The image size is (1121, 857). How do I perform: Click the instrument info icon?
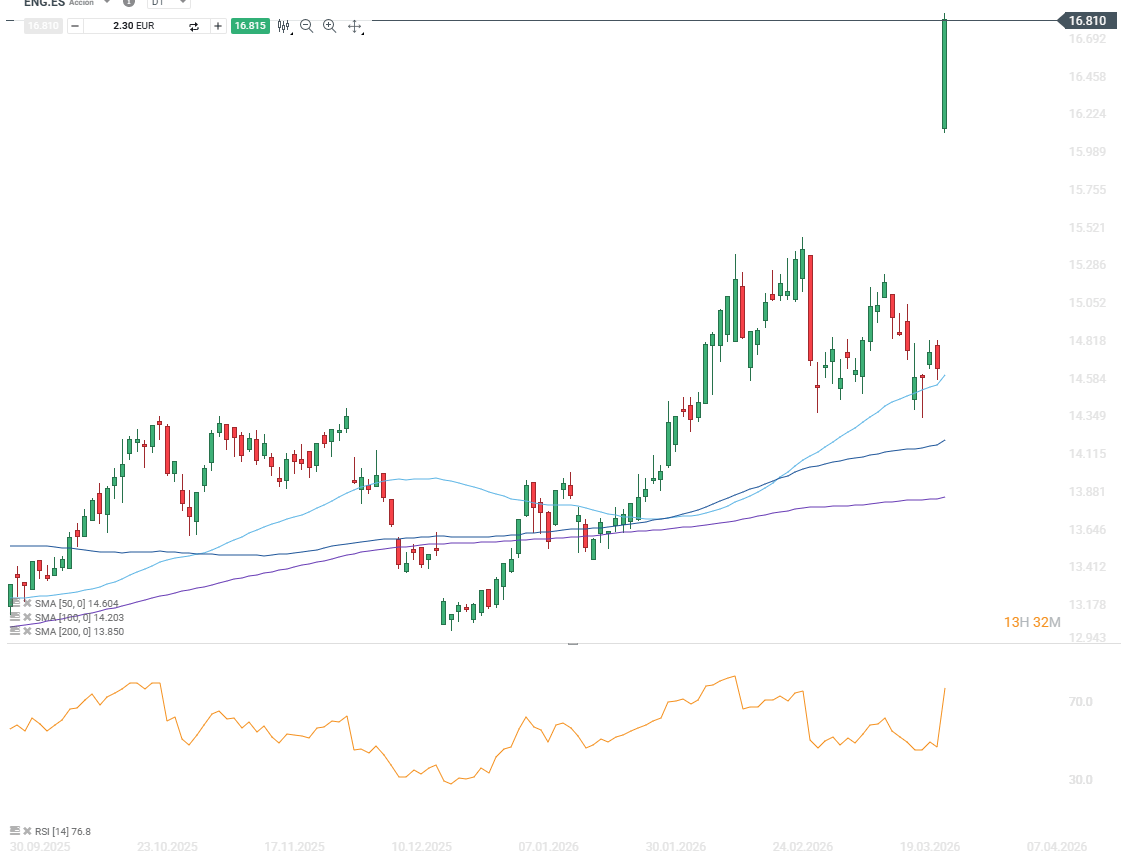[x=128, y=2]
